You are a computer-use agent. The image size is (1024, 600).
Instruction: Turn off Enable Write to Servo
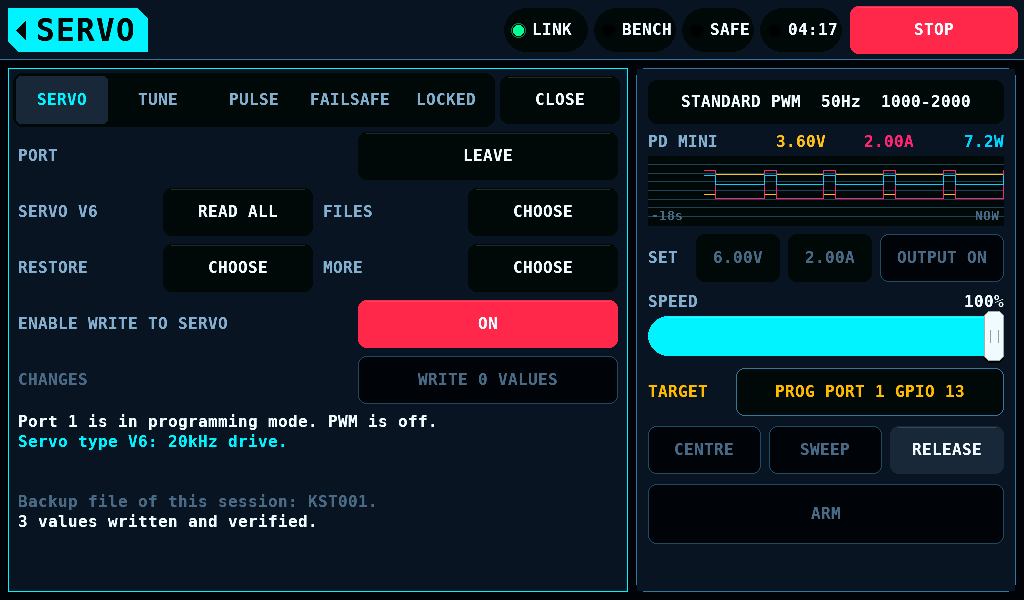click(x=488, y=324)
